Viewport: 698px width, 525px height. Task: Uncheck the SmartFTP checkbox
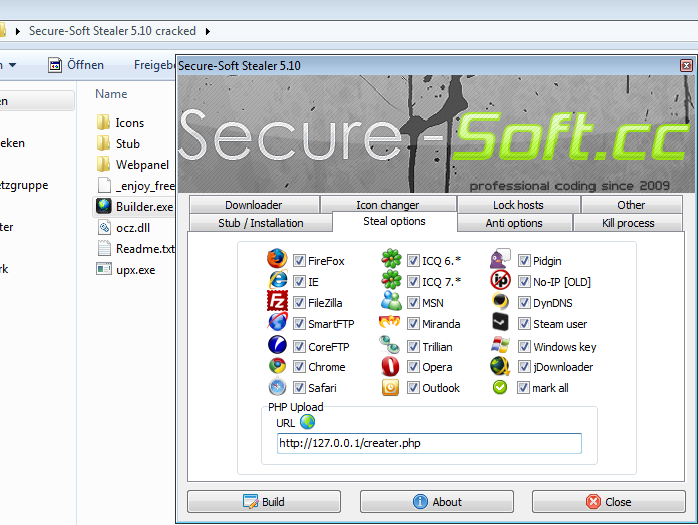coord(299,323)
